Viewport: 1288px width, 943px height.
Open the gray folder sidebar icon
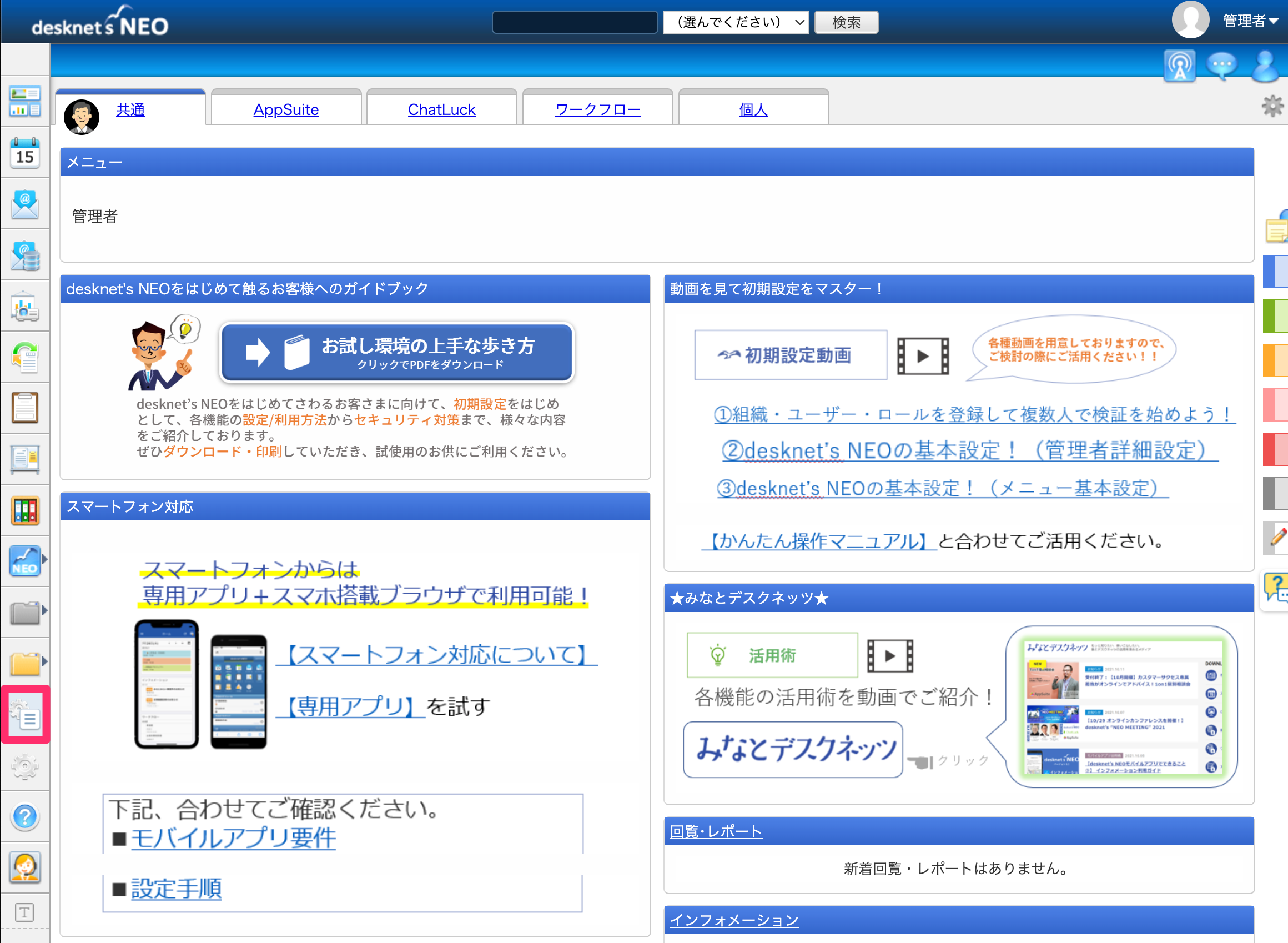25,612
